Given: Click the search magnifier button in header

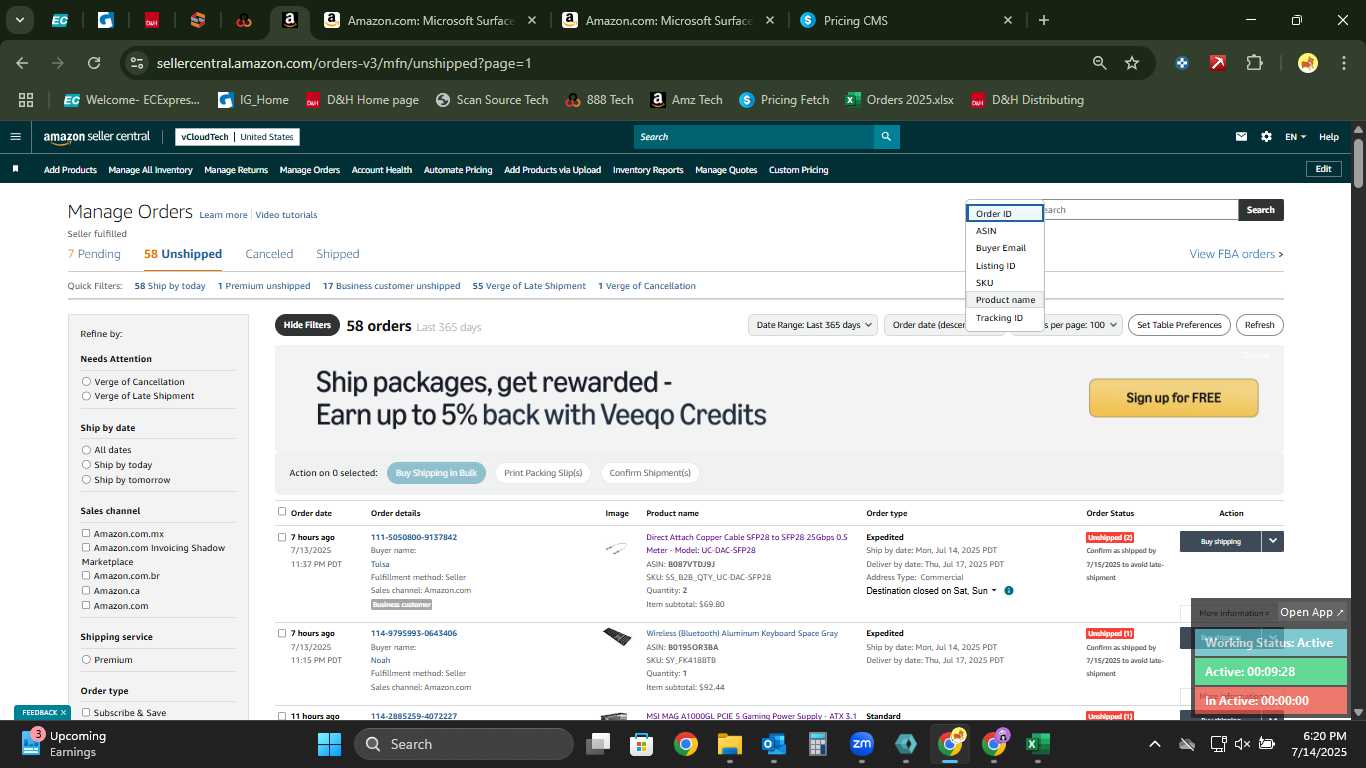Looking at the screenshot, I should coord(886,137).
